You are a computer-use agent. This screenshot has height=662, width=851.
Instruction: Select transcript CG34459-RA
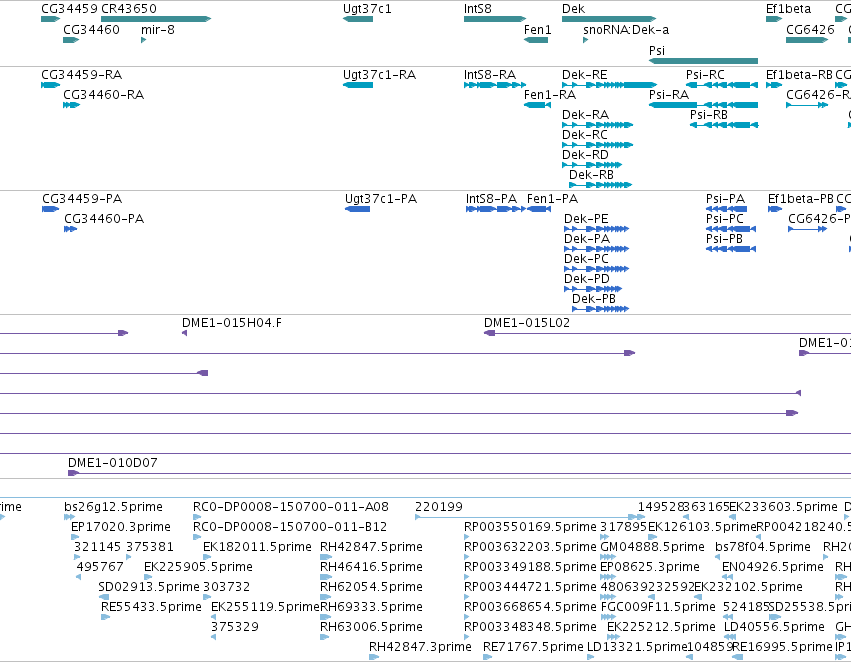point(50,85)
